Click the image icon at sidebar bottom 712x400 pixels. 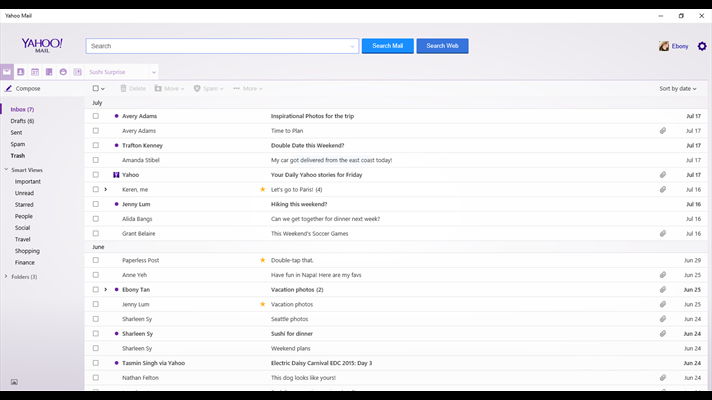tap(14, 382)
